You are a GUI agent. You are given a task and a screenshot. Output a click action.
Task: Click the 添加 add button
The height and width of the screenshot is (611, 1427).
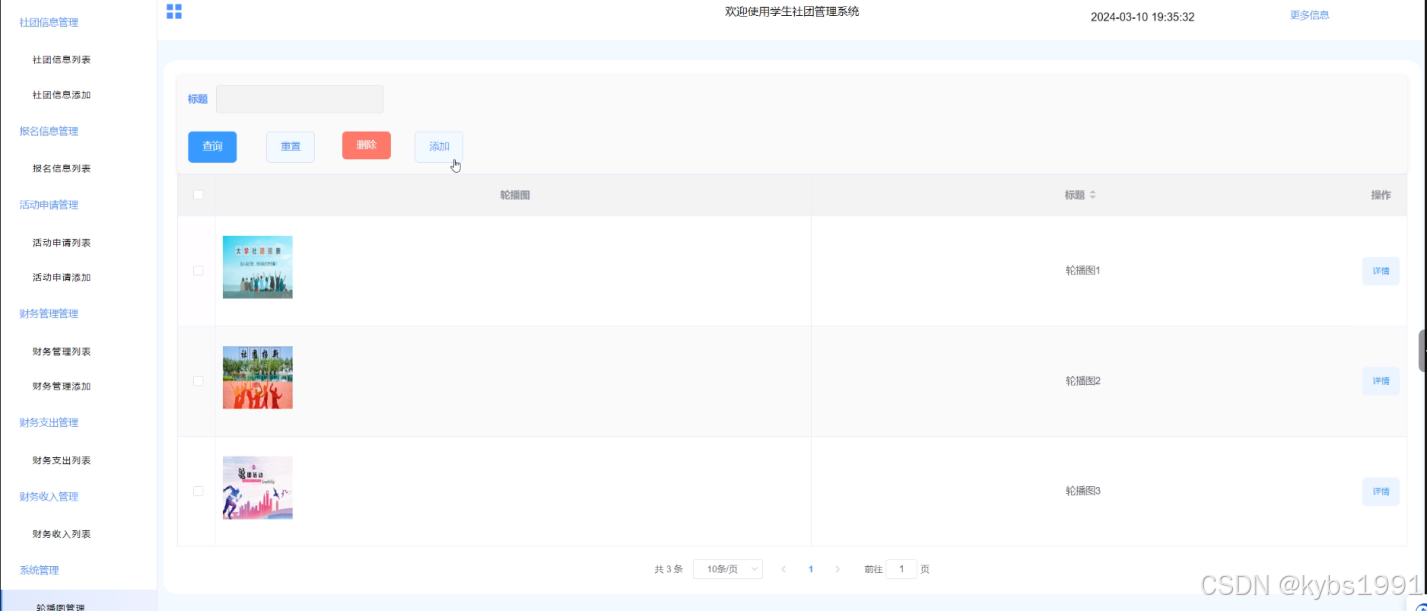click(439, 147)
